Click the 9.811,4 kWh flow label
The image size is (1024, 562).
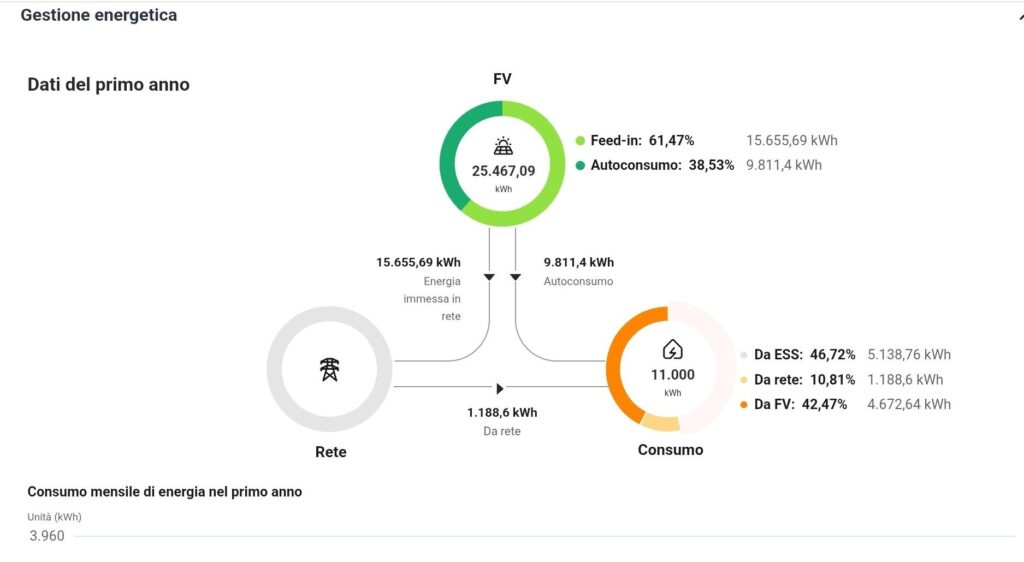click(x=579, y=262)
